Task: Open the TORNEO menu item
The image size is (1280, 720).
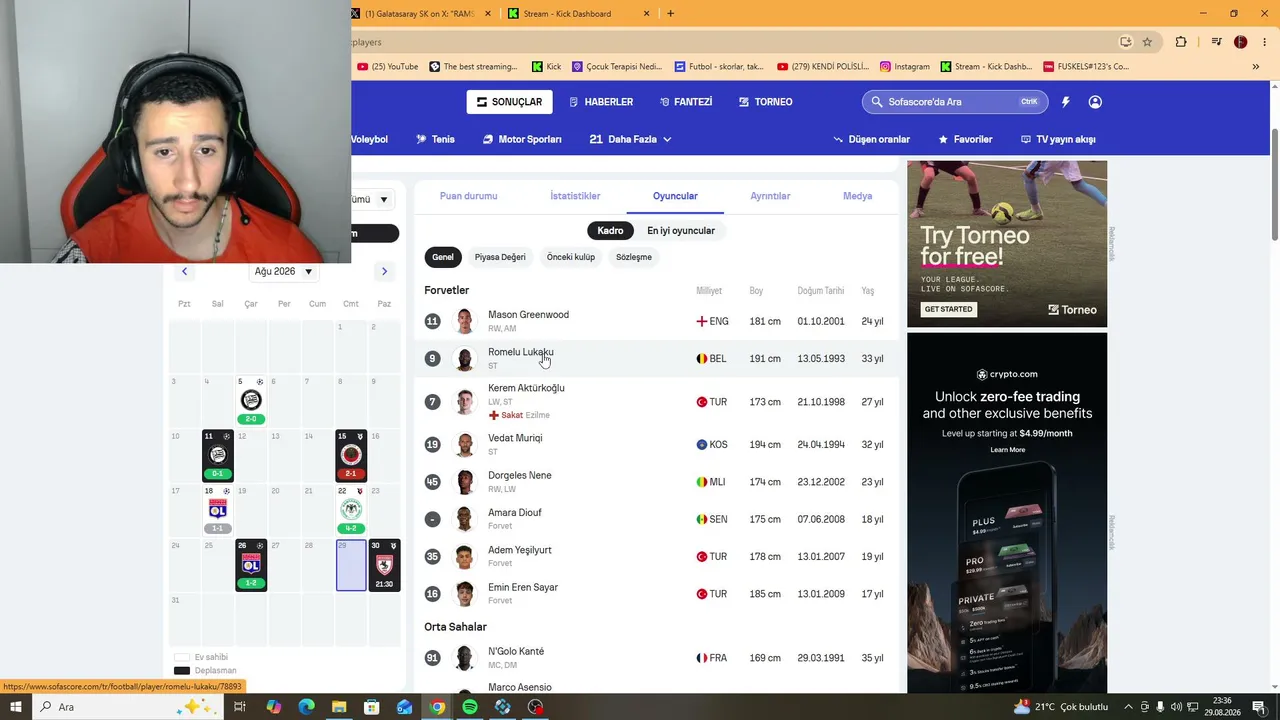Action: (765, 102)
